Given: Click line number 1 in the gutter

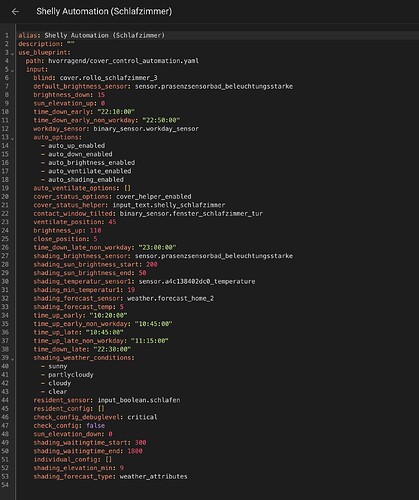Looking at the screenshot, I should click(7, 35).
